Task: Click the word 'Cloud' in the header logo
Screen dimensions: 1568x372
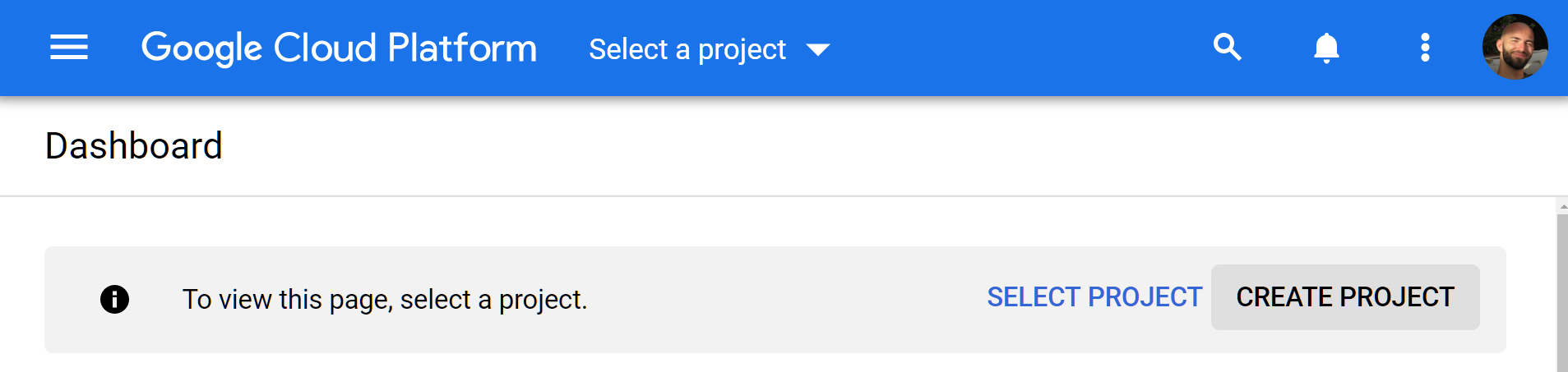Action: pyautogui.click(x=325, y=48)
